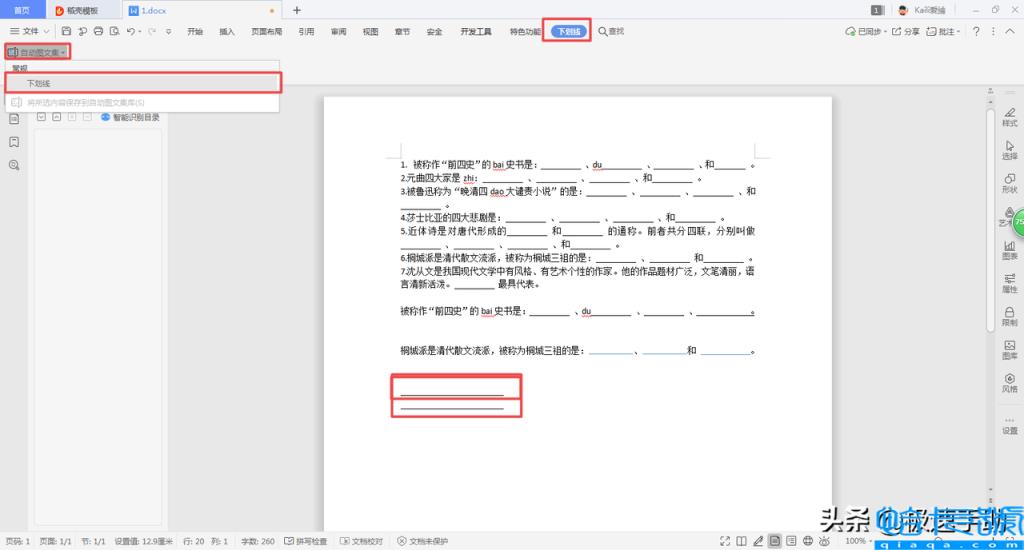Select the blue 下划线 custom tab

click(569, 31)
